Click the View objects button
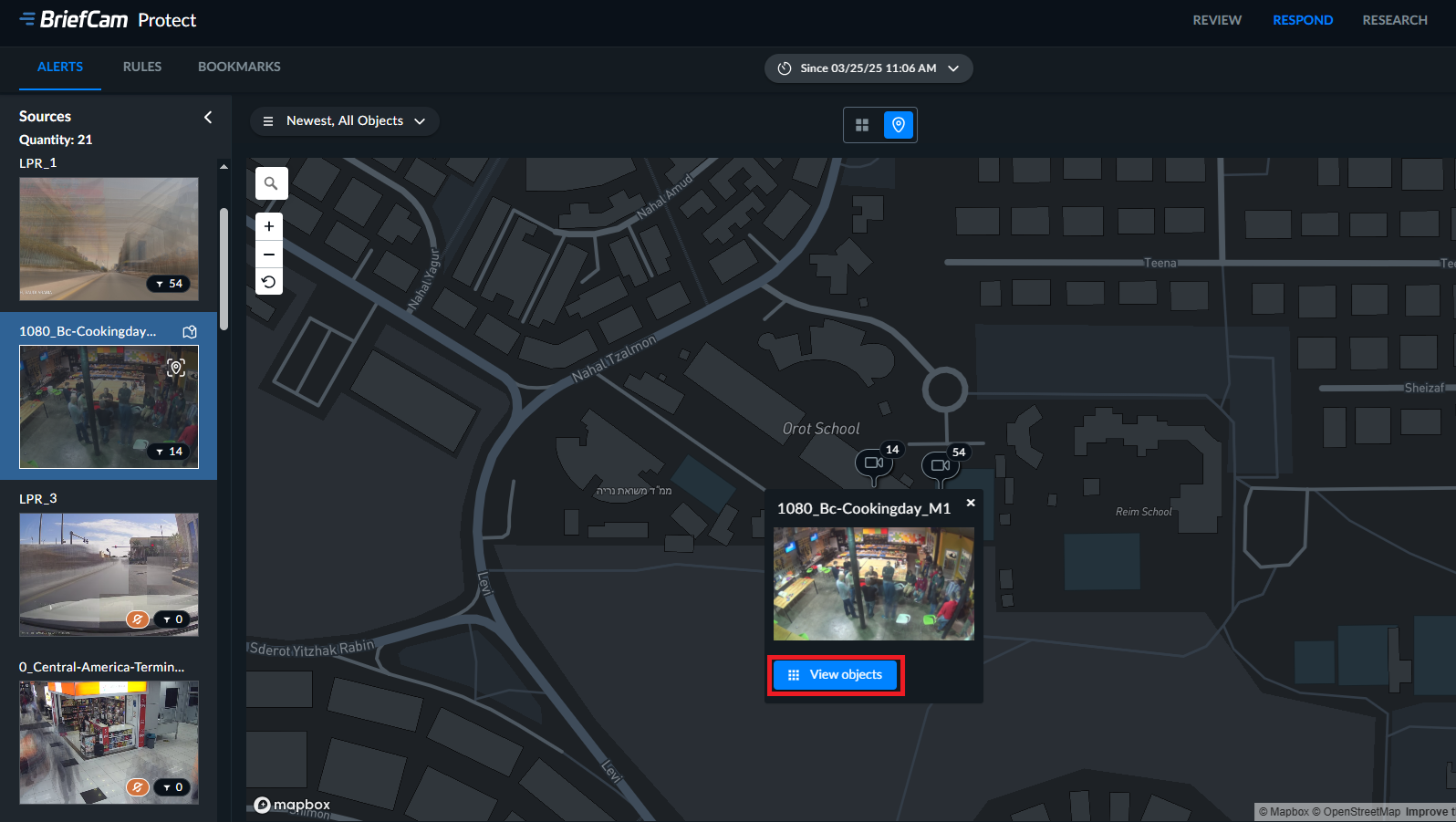The height and width of the screenshot is (822, 1456). pyautogui.click(x=836, y=675)
